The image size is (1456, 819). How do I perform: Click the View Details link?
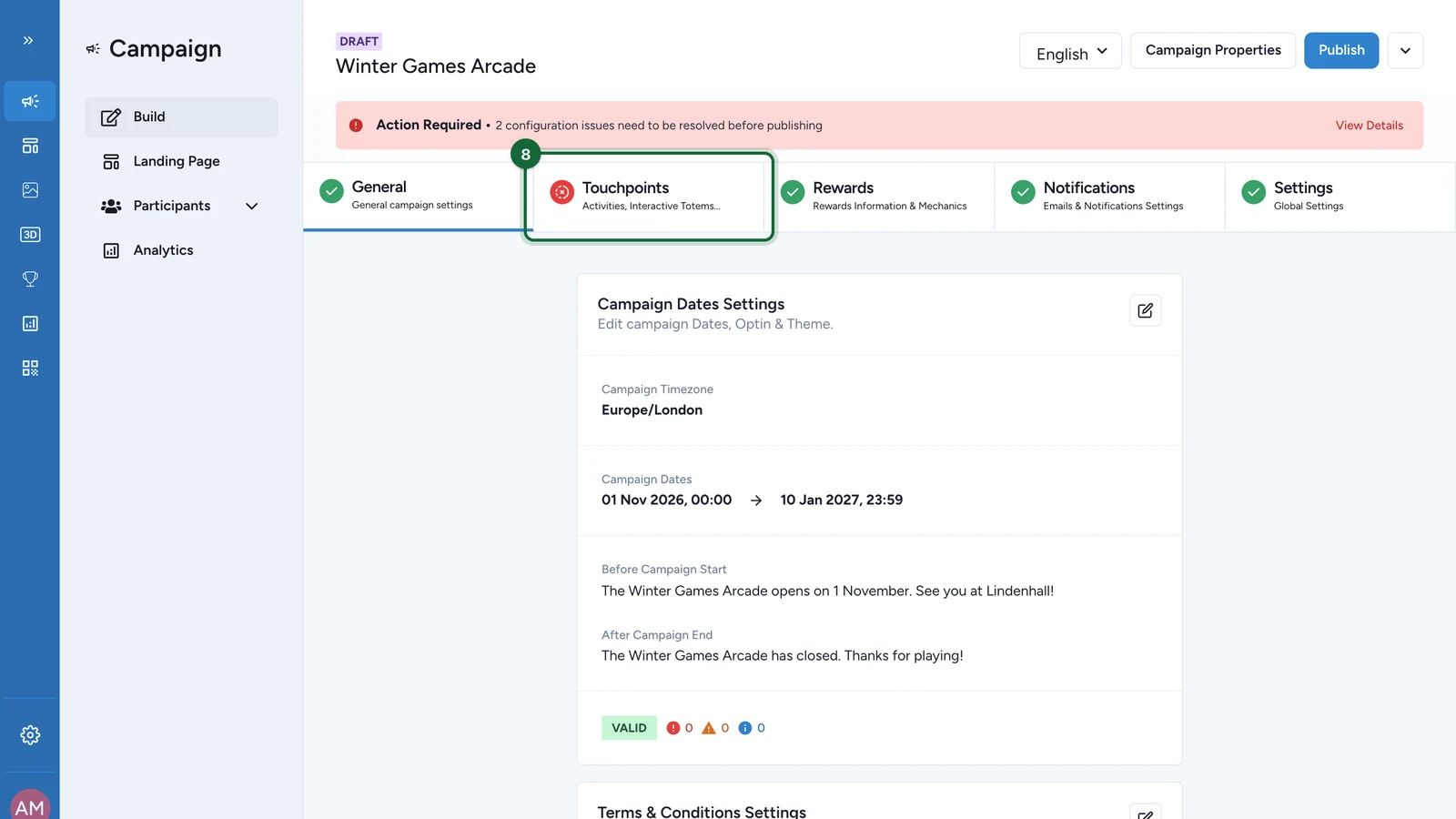click(1369, 126)
